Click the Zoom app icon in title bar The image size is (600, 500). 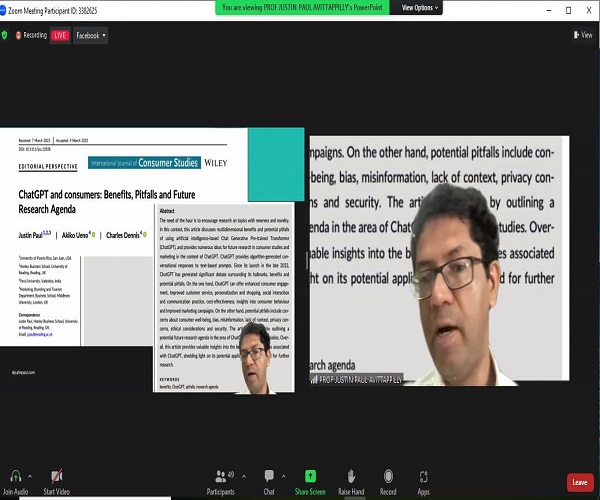point(3,11)
